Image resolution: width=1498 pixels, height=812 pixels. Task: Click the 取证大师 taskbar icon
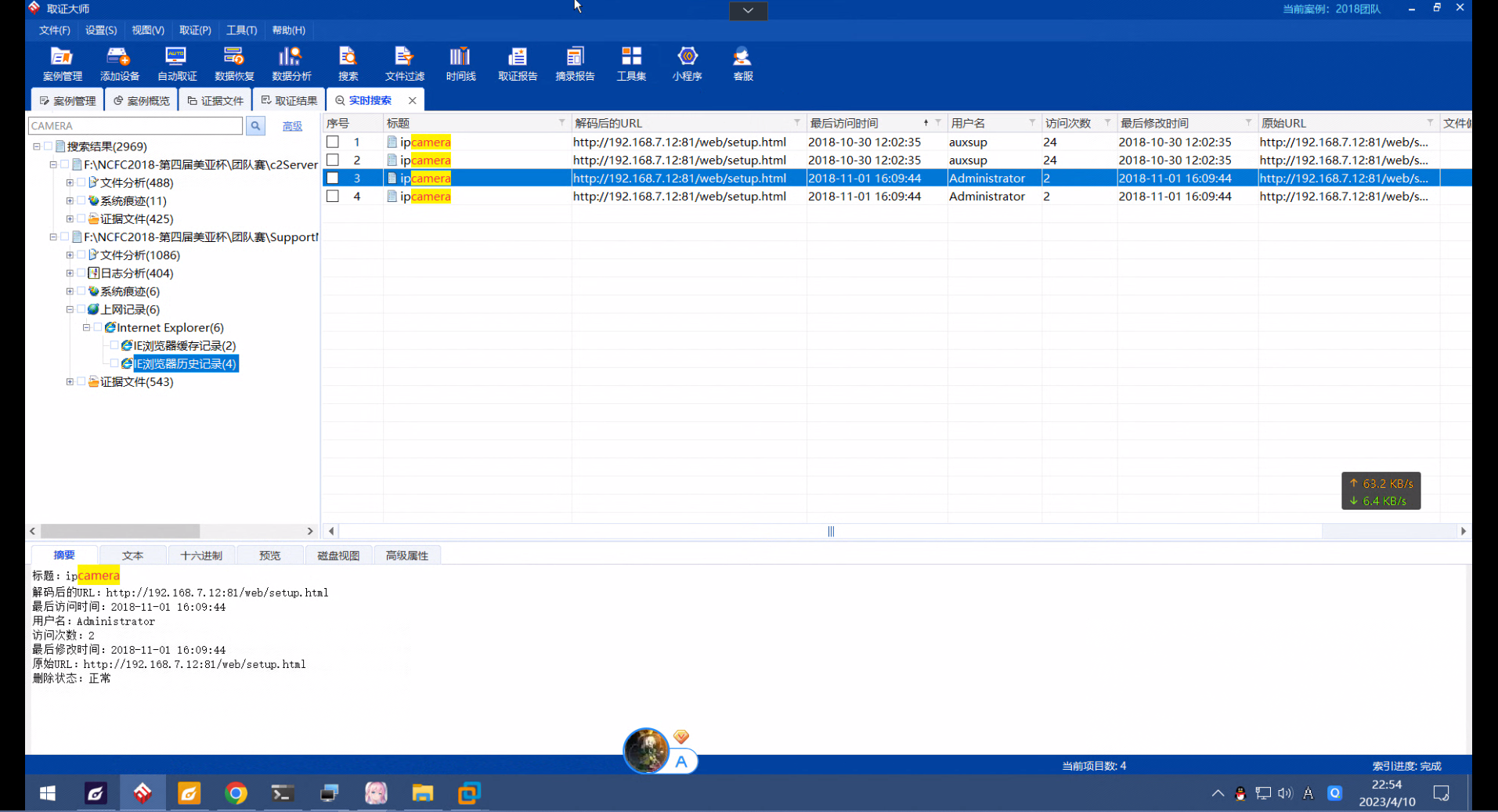(x=143, y=793)
